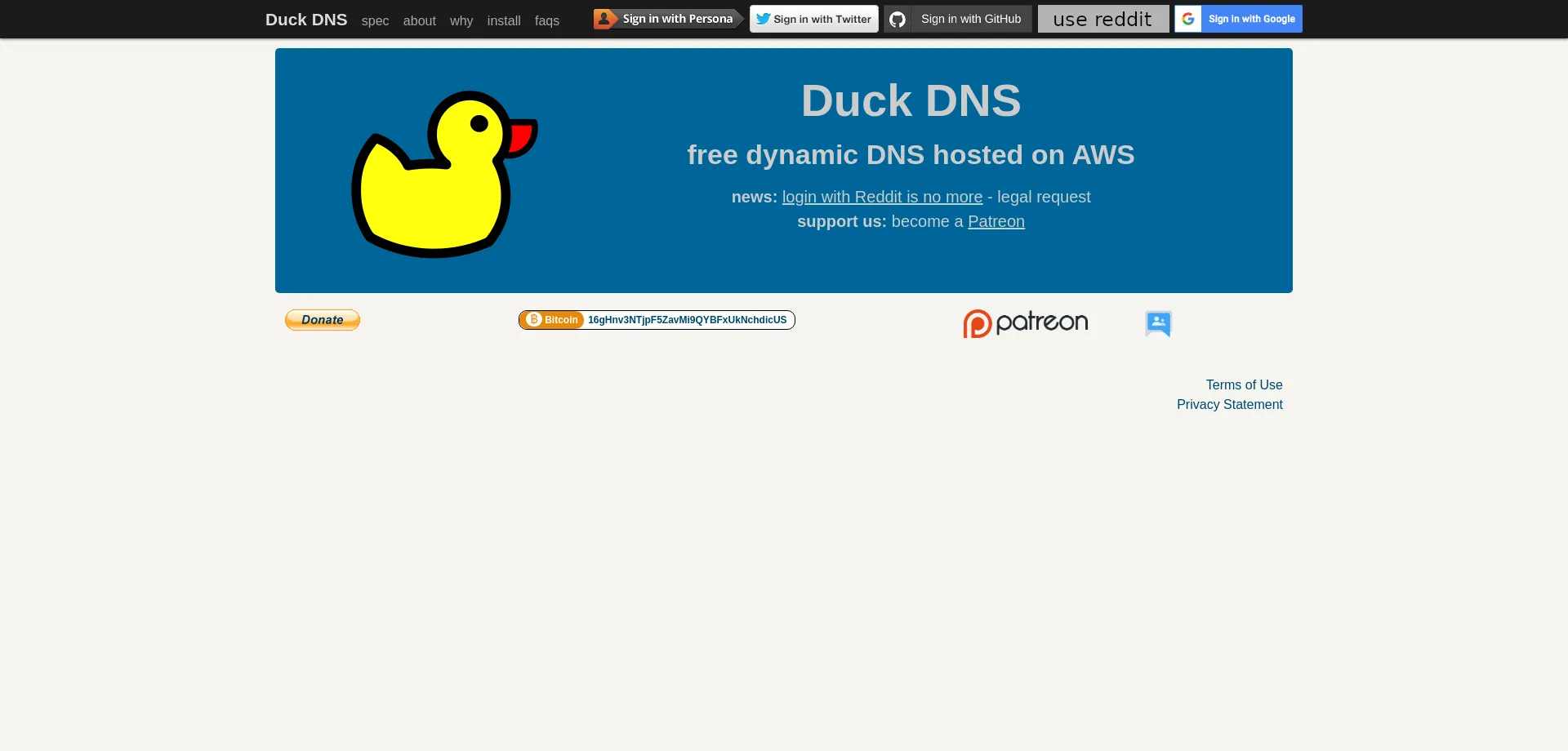Click the blue community chat icon
Screen dimensions: 1568x751
coord(1158,323)
